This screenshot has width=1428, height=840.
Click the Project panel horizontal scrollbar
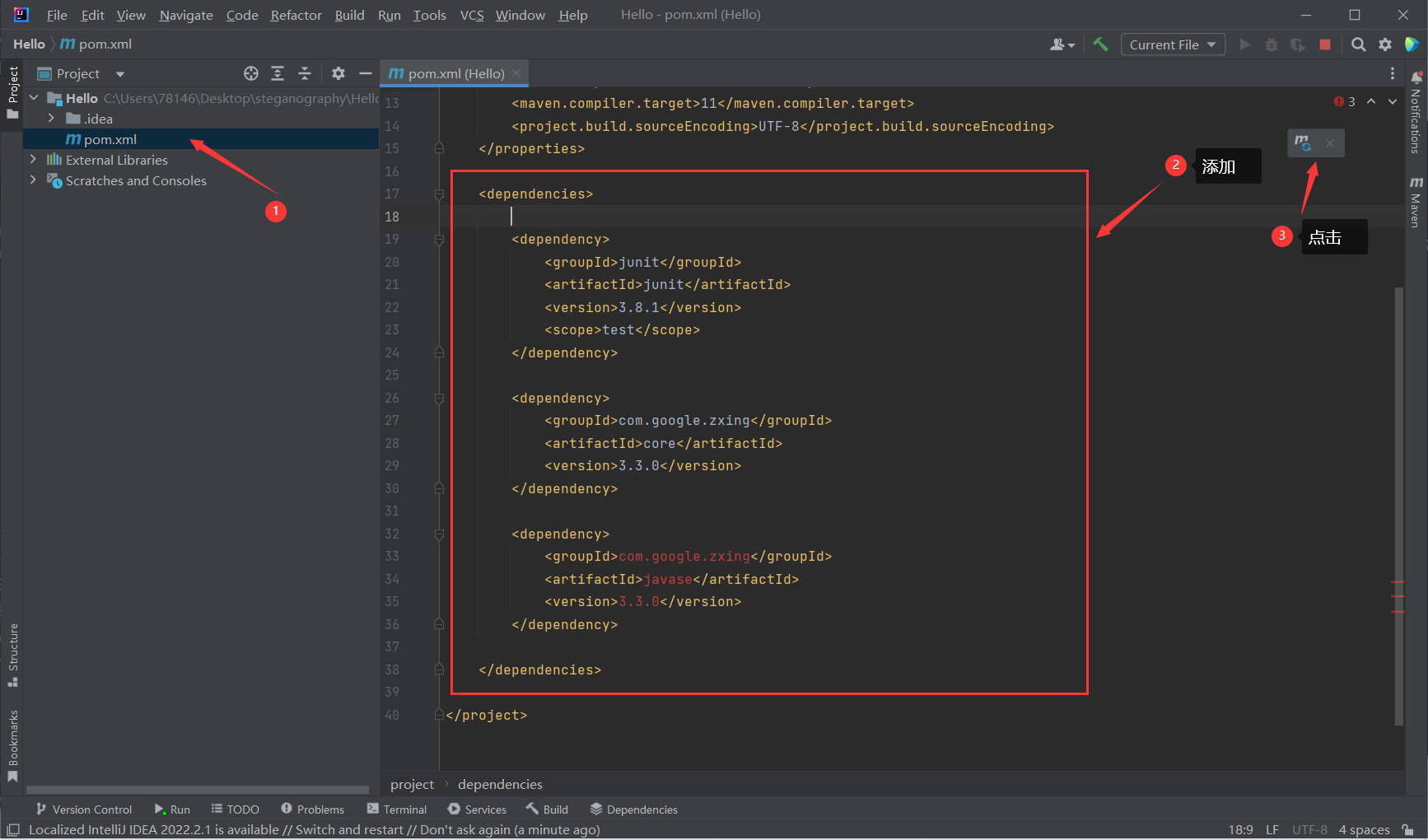[198, 789]
